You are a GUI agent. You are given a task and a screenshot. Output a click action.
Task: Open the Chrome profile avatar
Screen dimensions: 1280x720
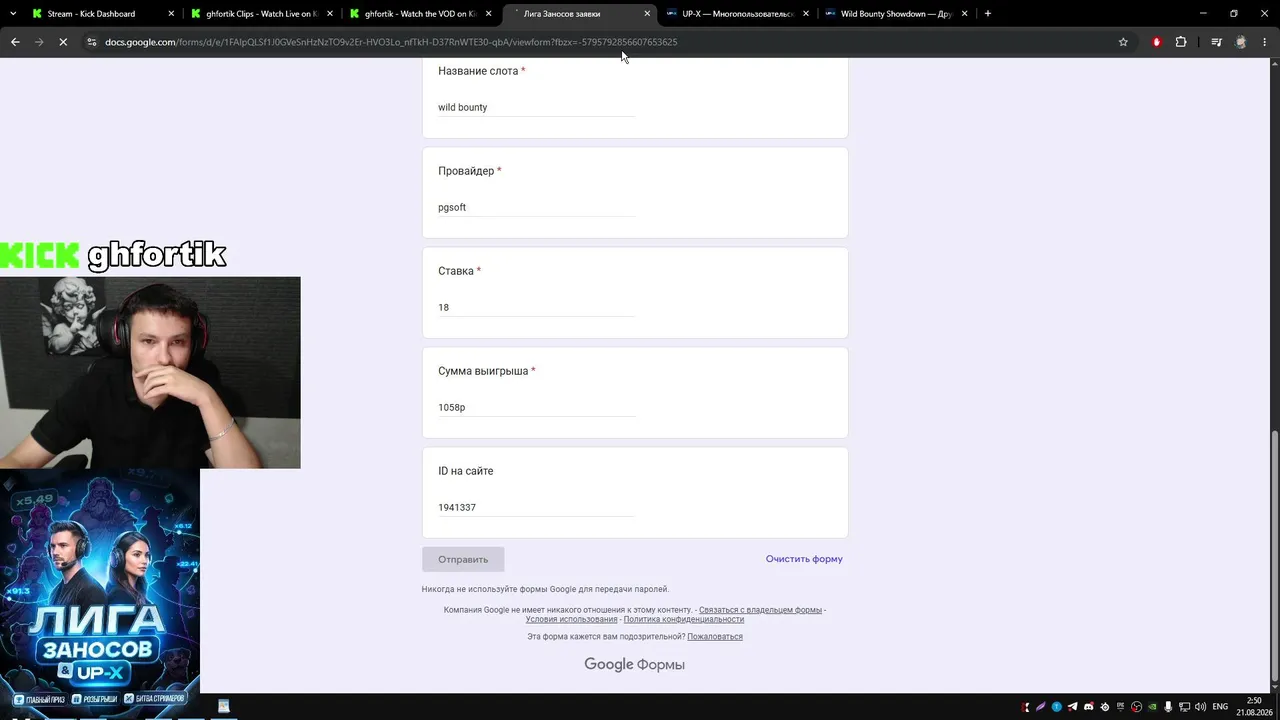tap(1241, 42)
